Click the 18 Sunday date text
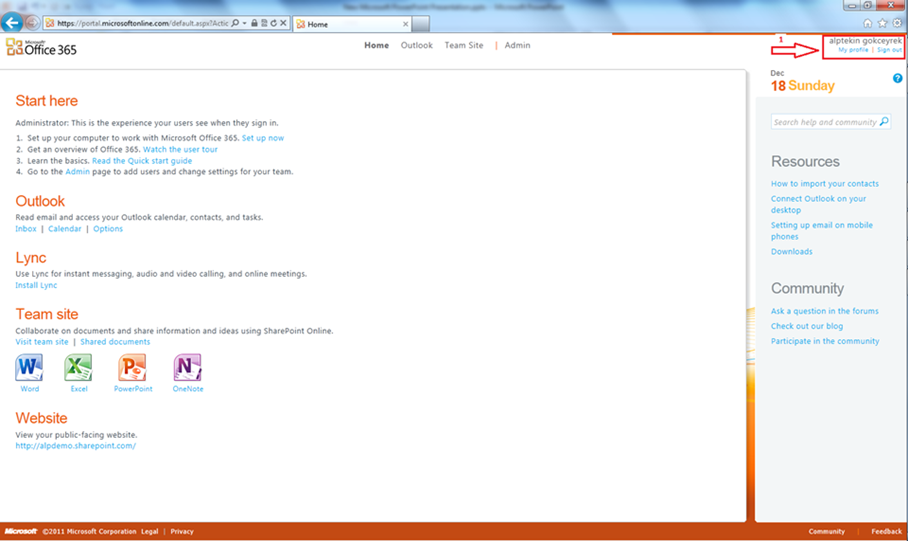This screenshot has width=908, height=541. 803,86
